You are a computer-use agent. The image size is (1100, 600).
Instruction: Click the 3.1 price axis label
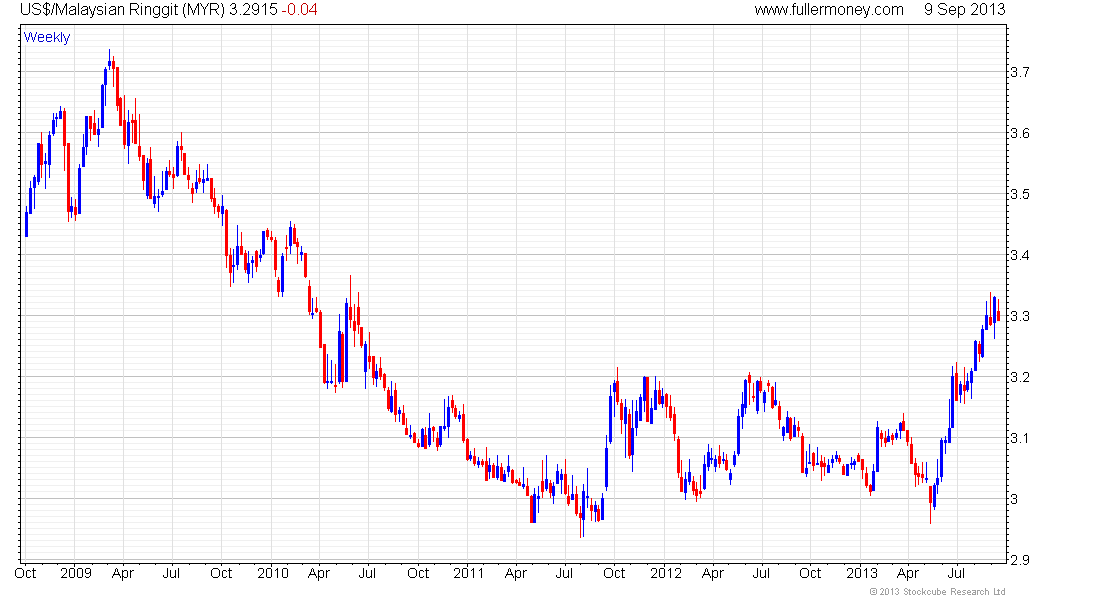pos(1019,439)
